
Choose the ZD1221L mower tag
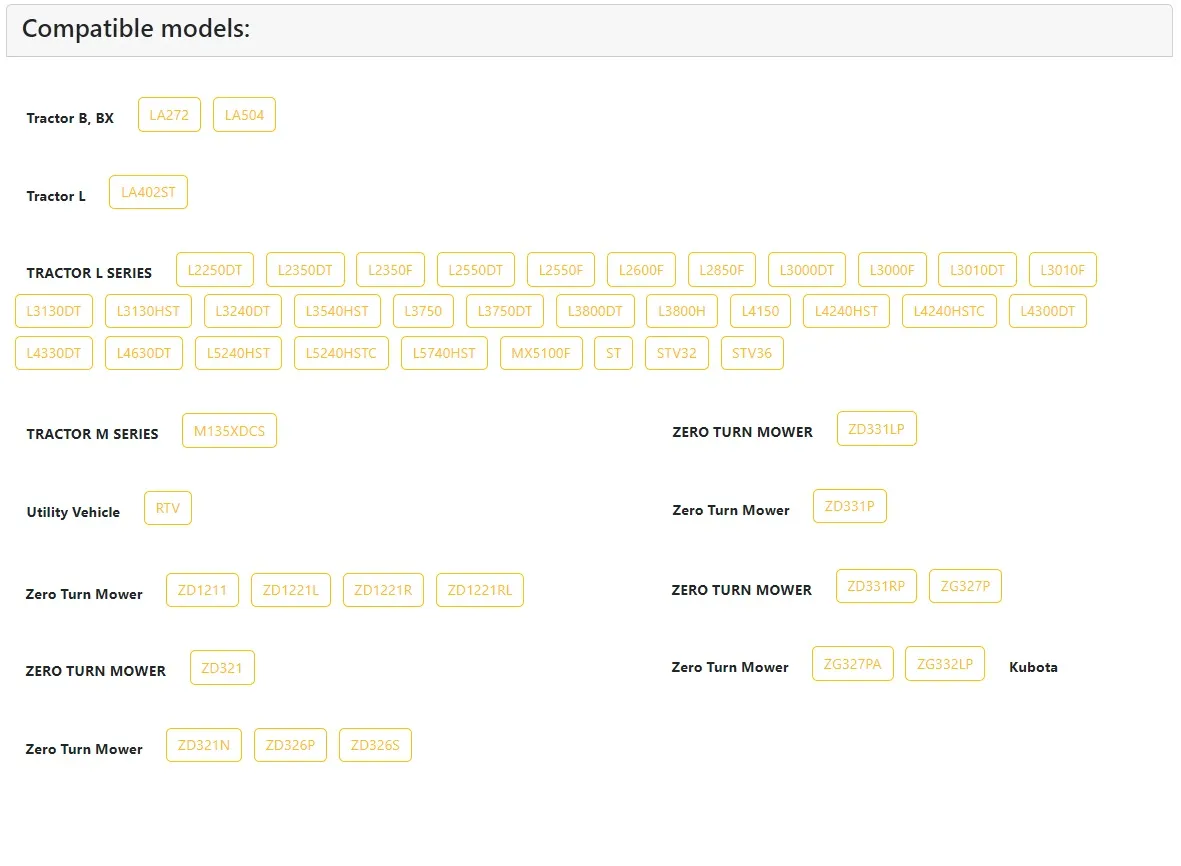(291, 590)
